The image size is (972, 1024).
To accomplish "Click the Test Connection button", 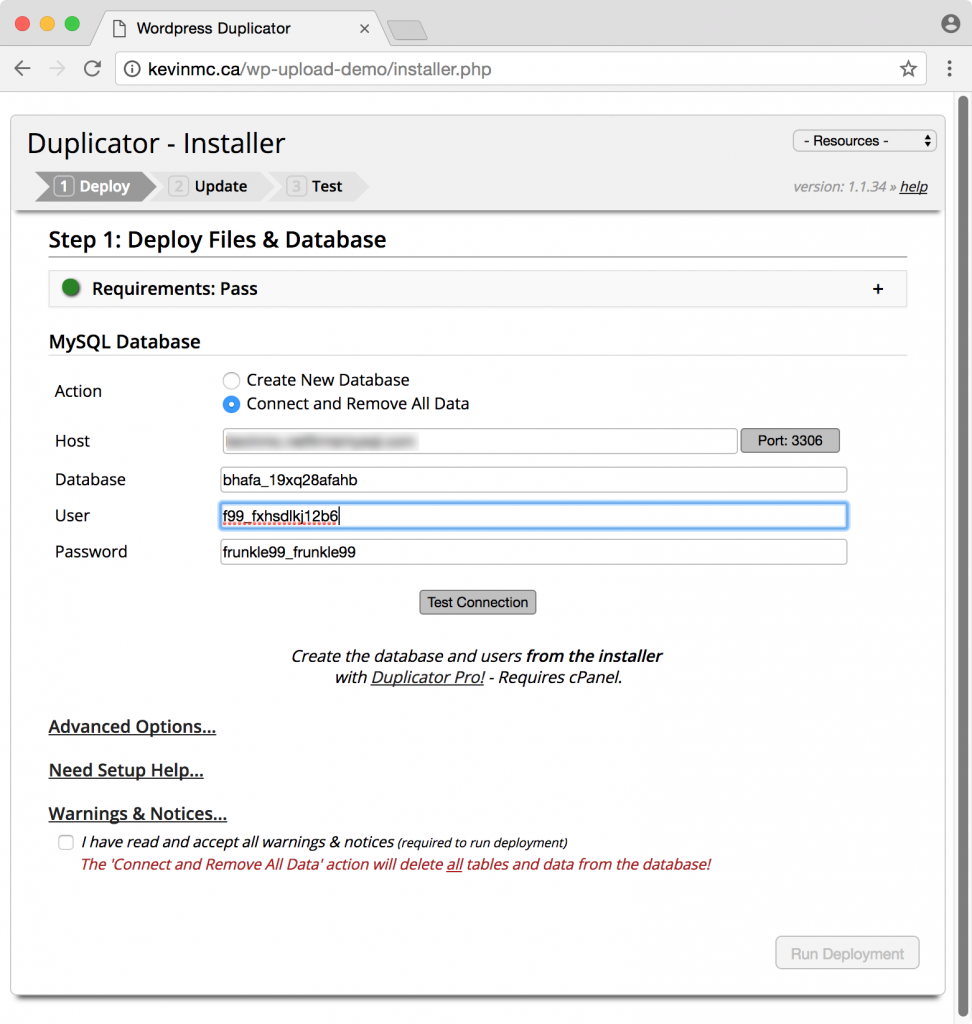I will (478, 602).
